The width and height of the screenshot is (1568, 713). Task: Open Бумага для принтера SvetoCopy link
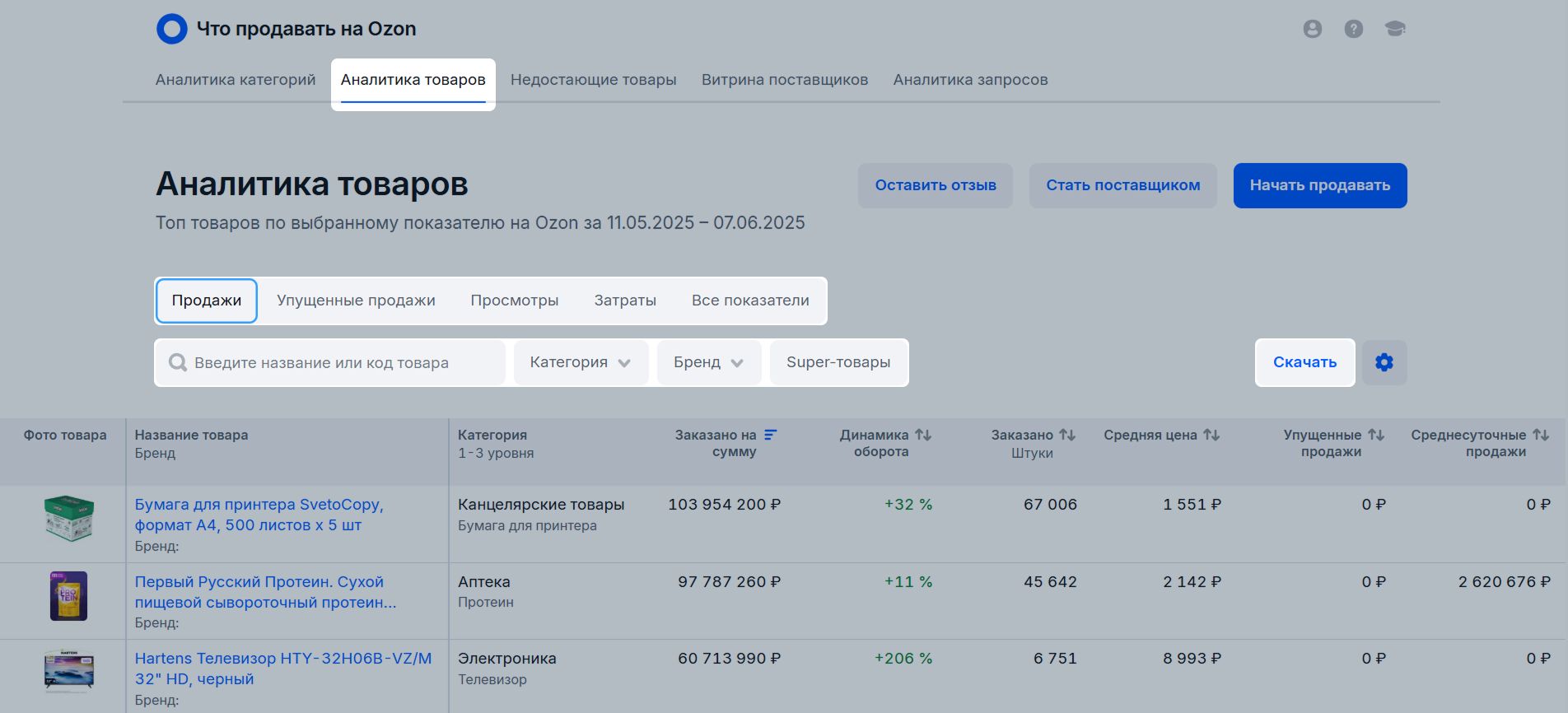coord(259,515)
